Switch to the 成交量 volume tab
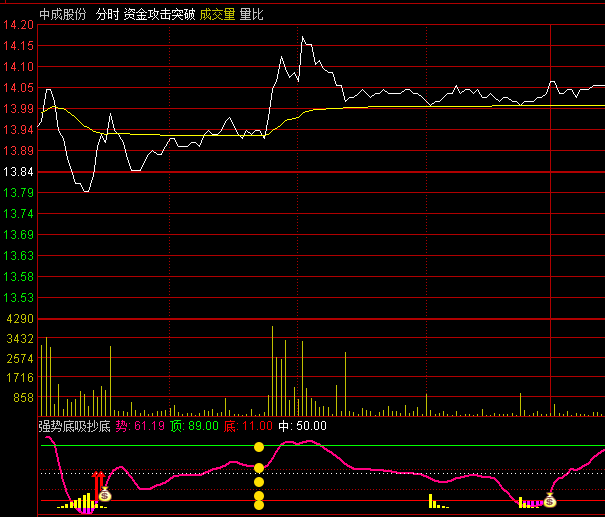 (x=218, y=15)
